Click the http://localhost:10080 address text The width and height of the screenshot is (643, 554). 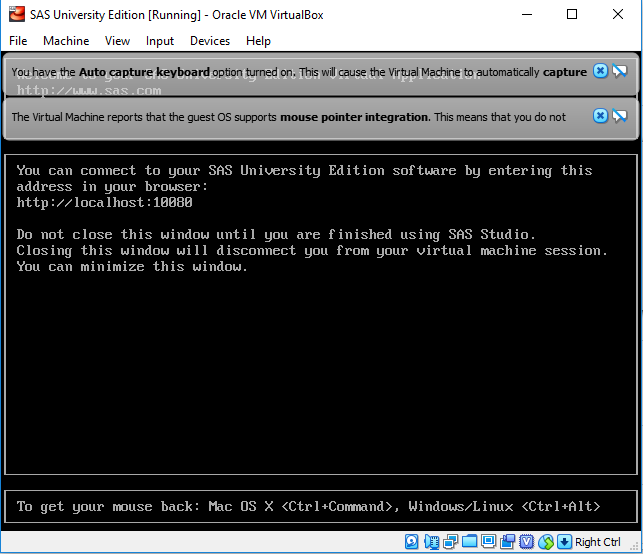[105, 203]
